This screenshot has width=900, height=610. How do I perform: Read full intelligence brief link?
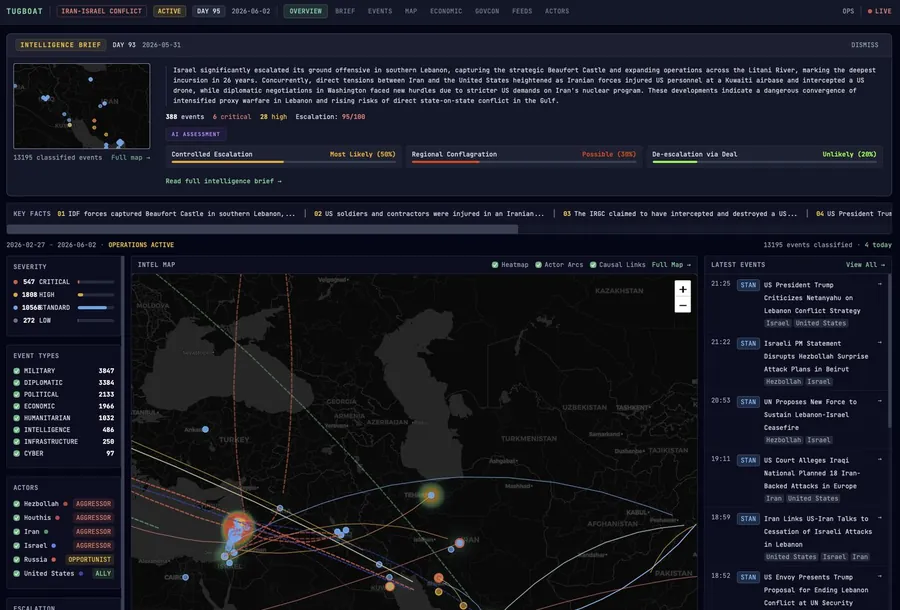[x=223, y=181]
